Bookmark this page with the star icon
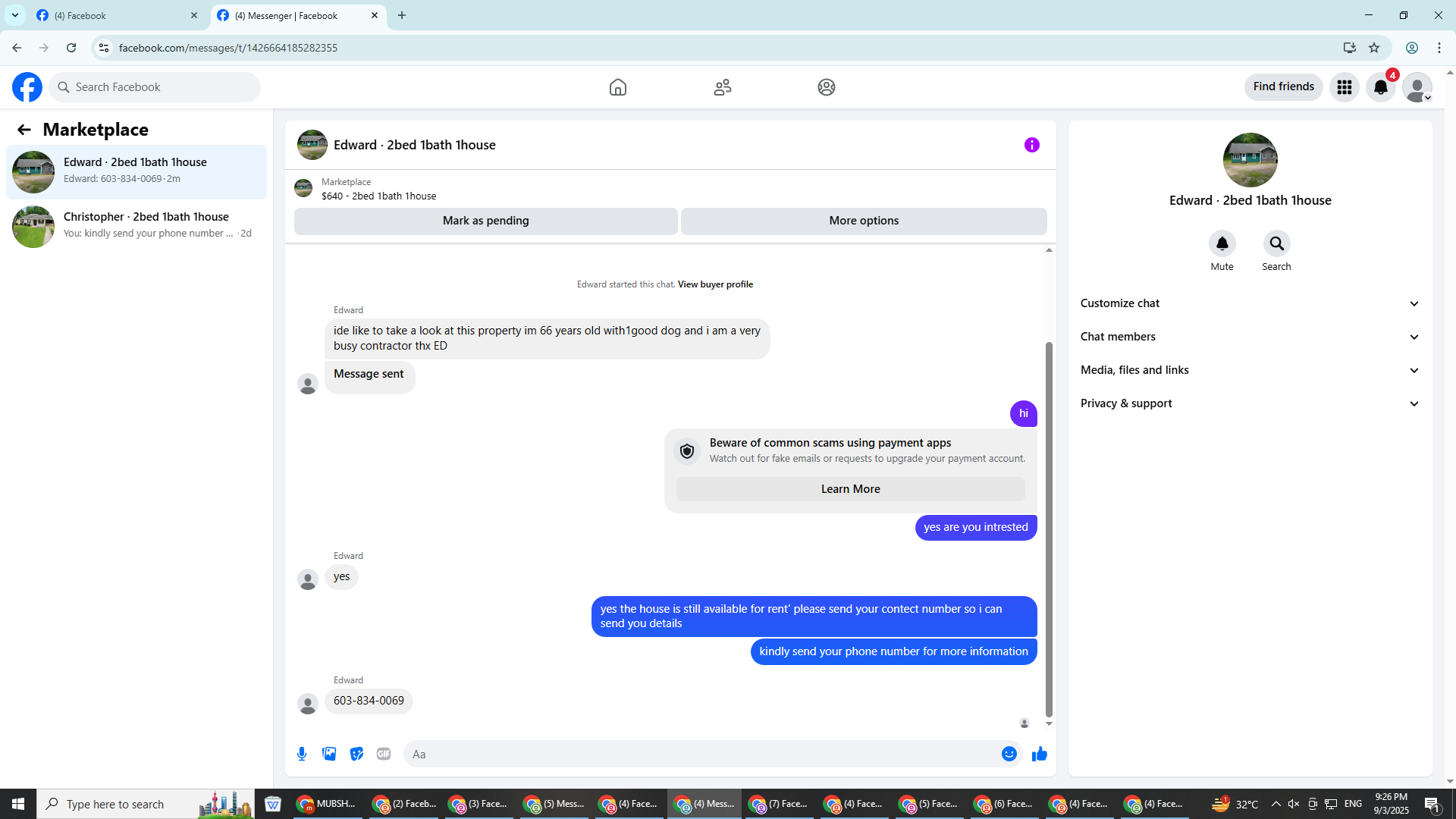Viewport: 1456px width, 819px height. coord(1374,48)
